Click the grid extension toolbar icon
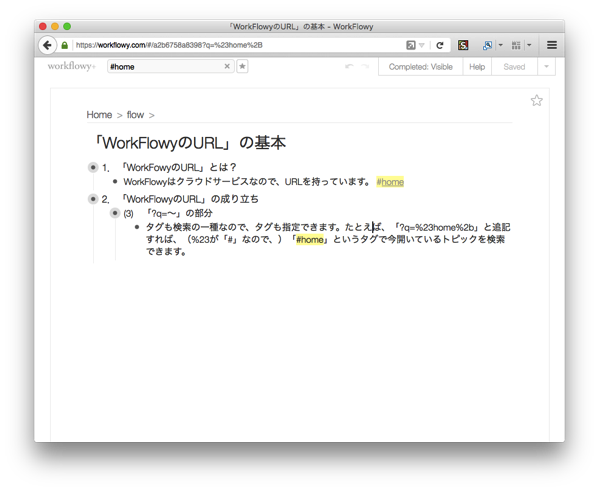Screen dimensions: 599x491 pyautogui.click(x=516, y=45)
